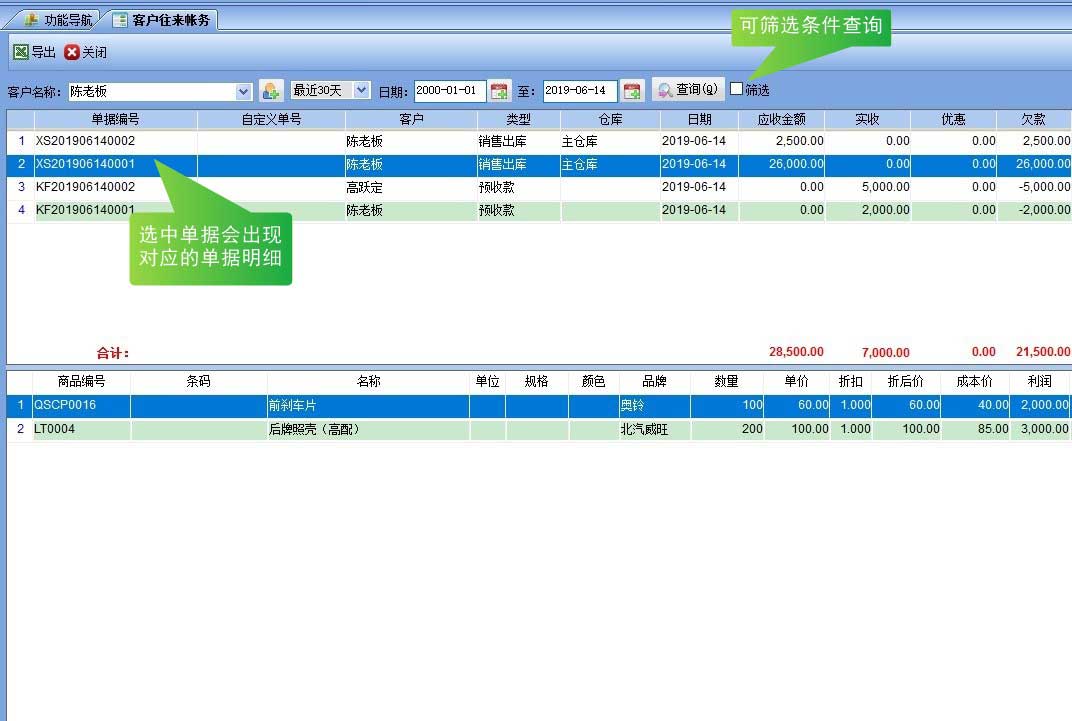Click the 自定义单号 column header

click(x=271, y=119)
